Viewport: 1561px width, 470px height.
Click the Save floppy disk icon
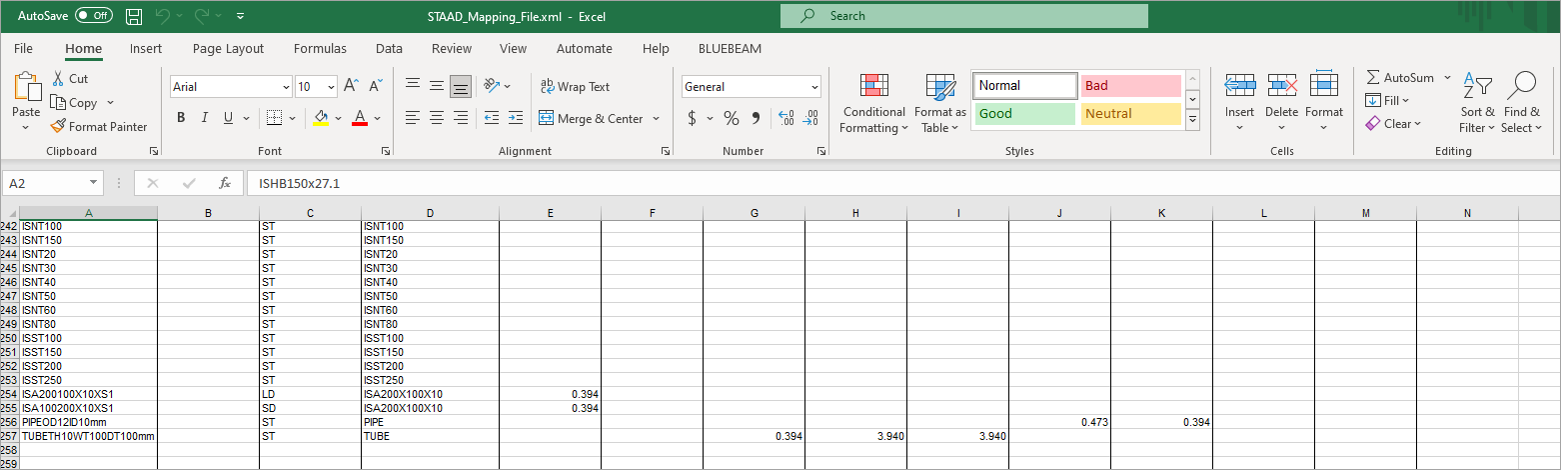point(134,16)
